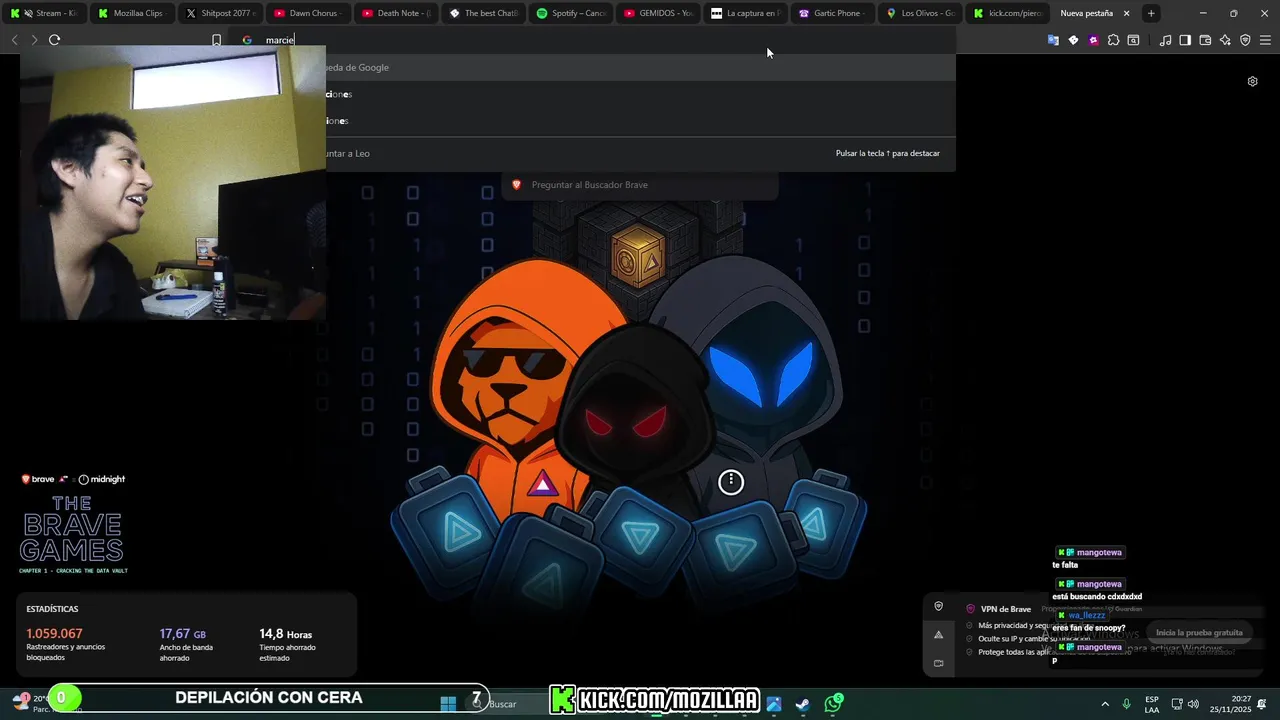This screenshot has height=720, width=1280.
Task: Open the network tray icon
Action: [x=1177, y=704]
